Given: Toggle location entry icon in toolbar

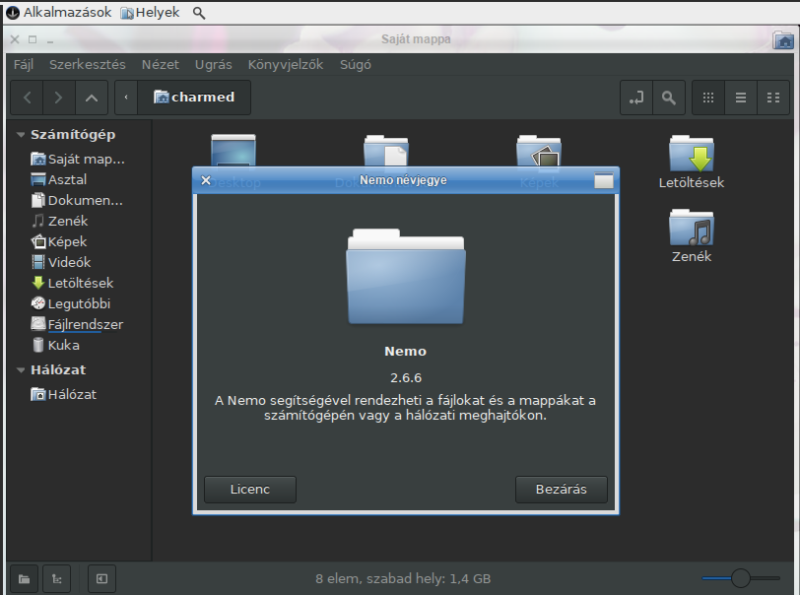Looking at the screenshot, I should (x=636, y=97).
